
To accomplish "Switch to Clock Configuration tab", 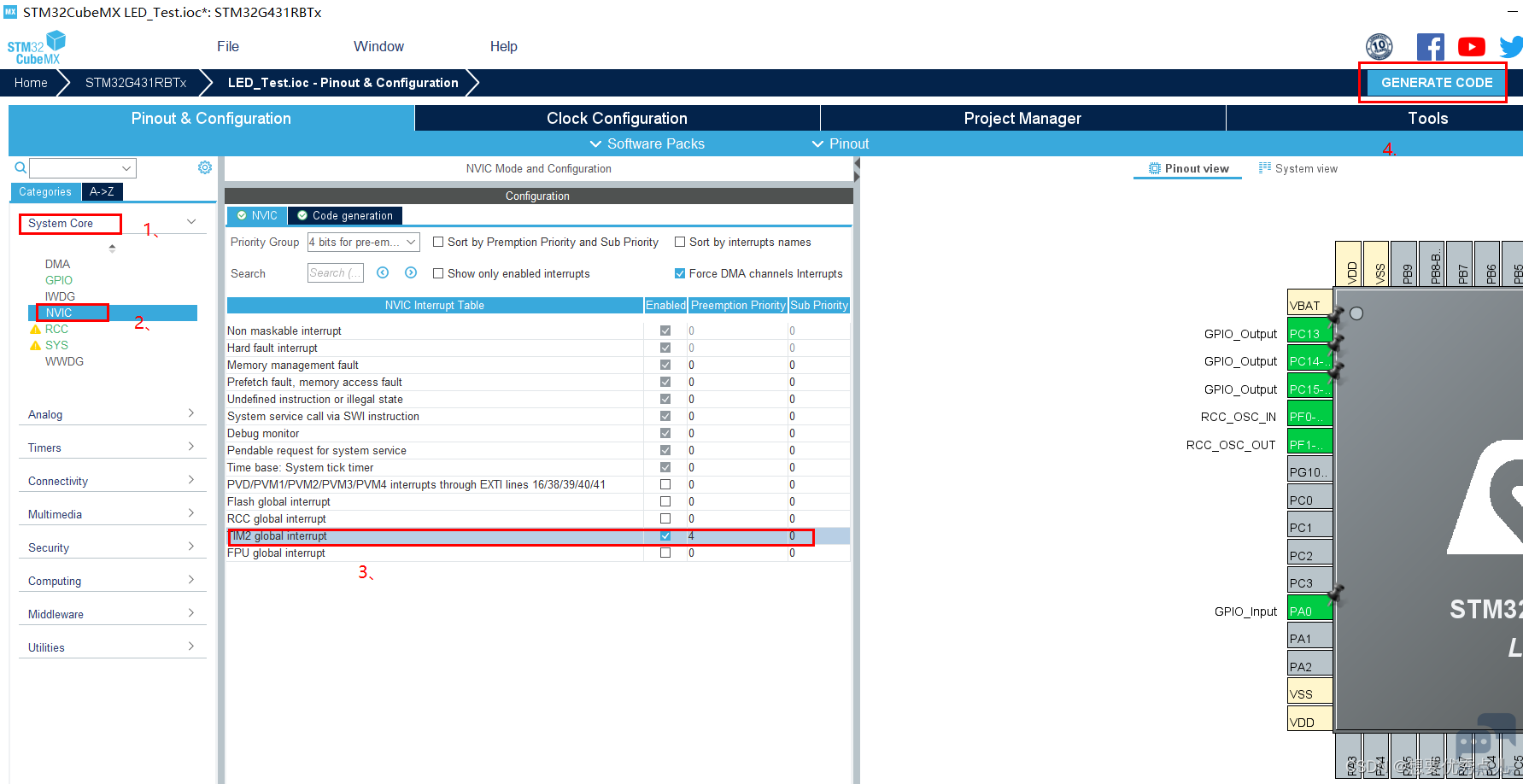I will (617, 118).
